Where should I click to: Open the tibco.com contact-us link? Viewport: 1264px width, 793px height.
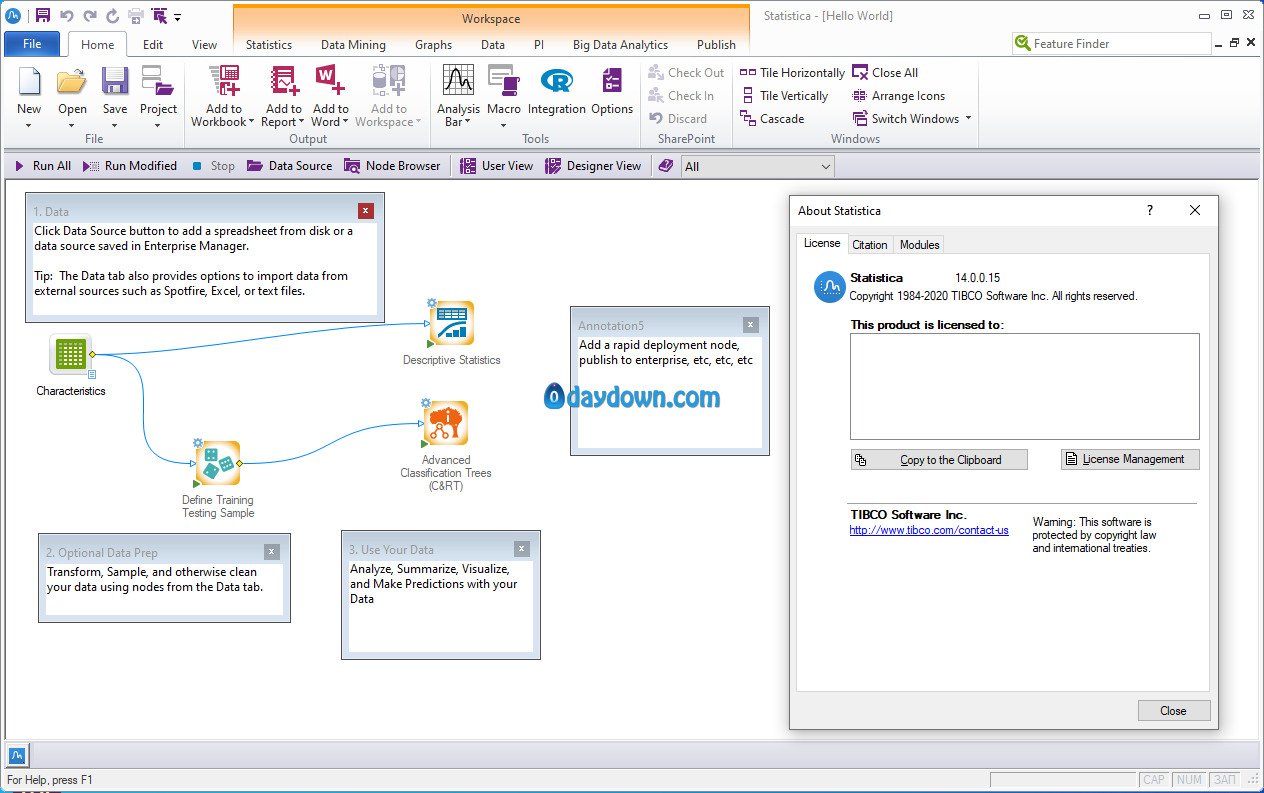click(929, 530)
